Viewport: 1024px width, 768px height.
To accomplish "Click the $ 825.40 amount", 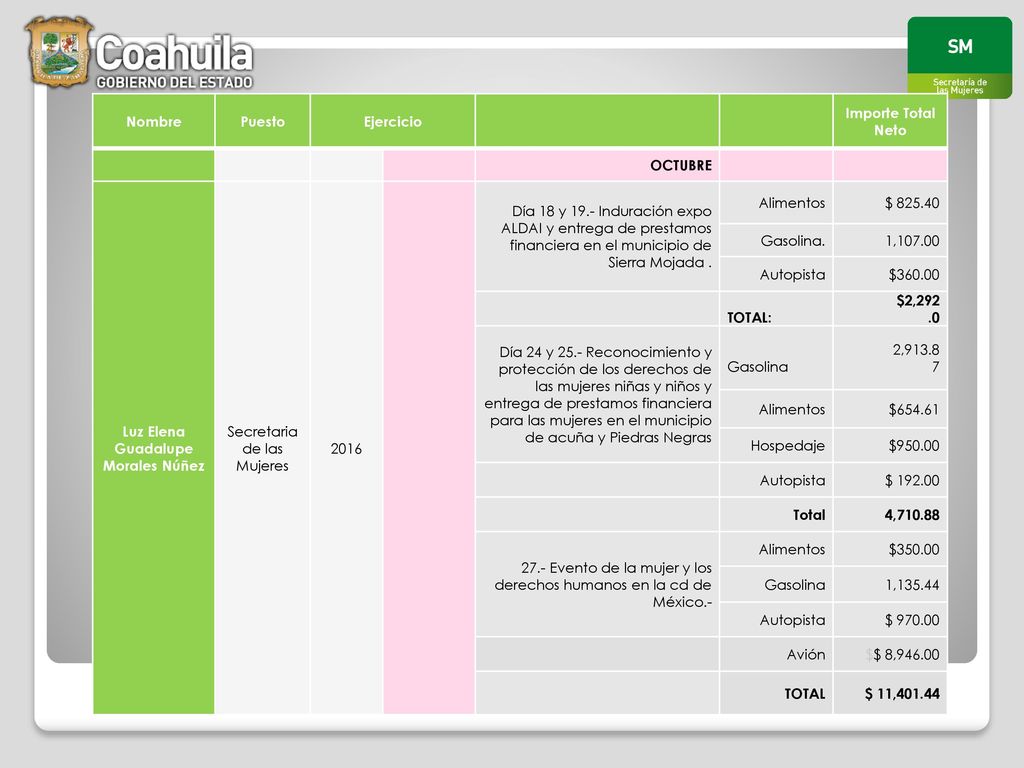I will click(912, 203).
